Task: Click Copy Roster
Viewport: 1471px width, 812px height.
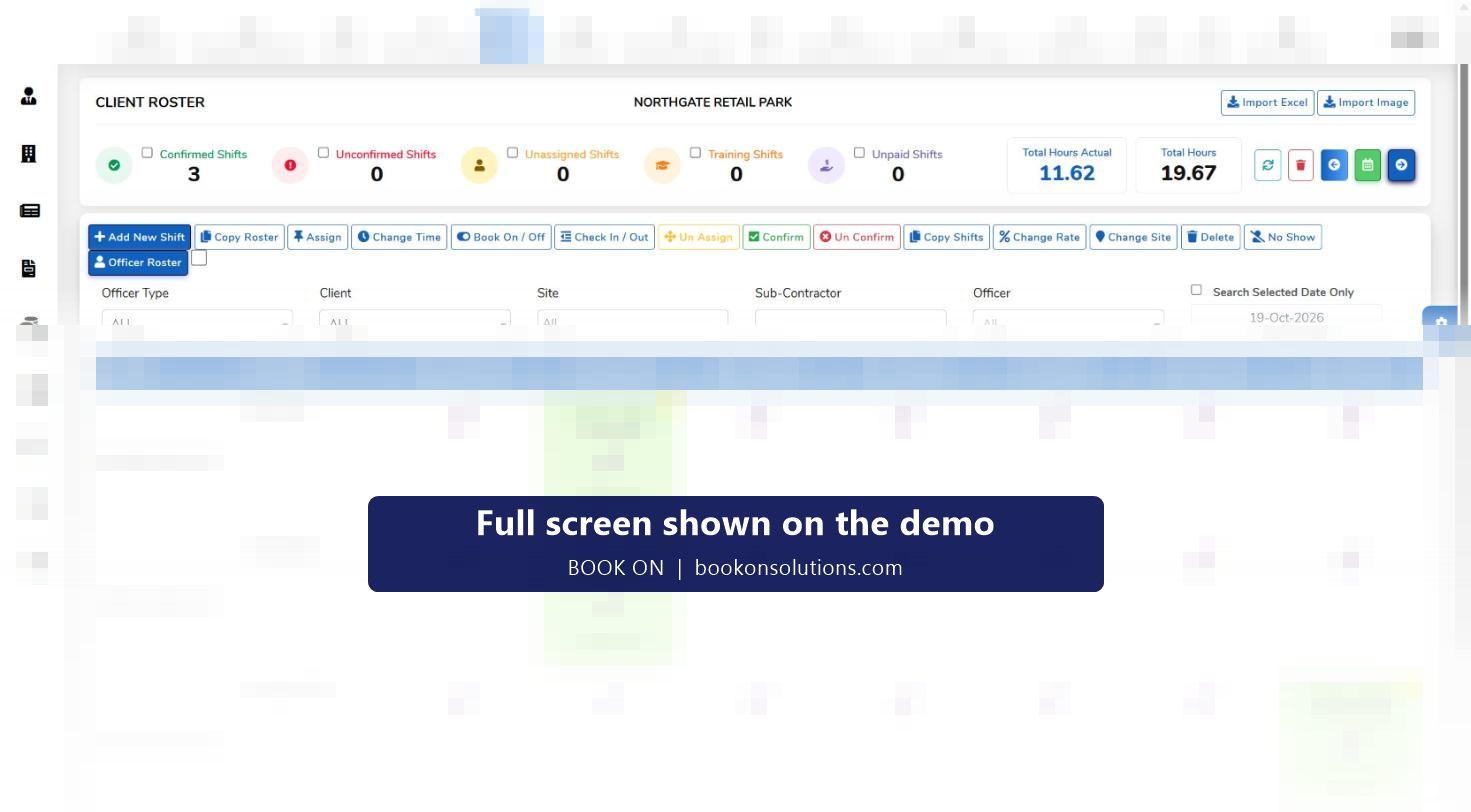Action: click(239, 237)
